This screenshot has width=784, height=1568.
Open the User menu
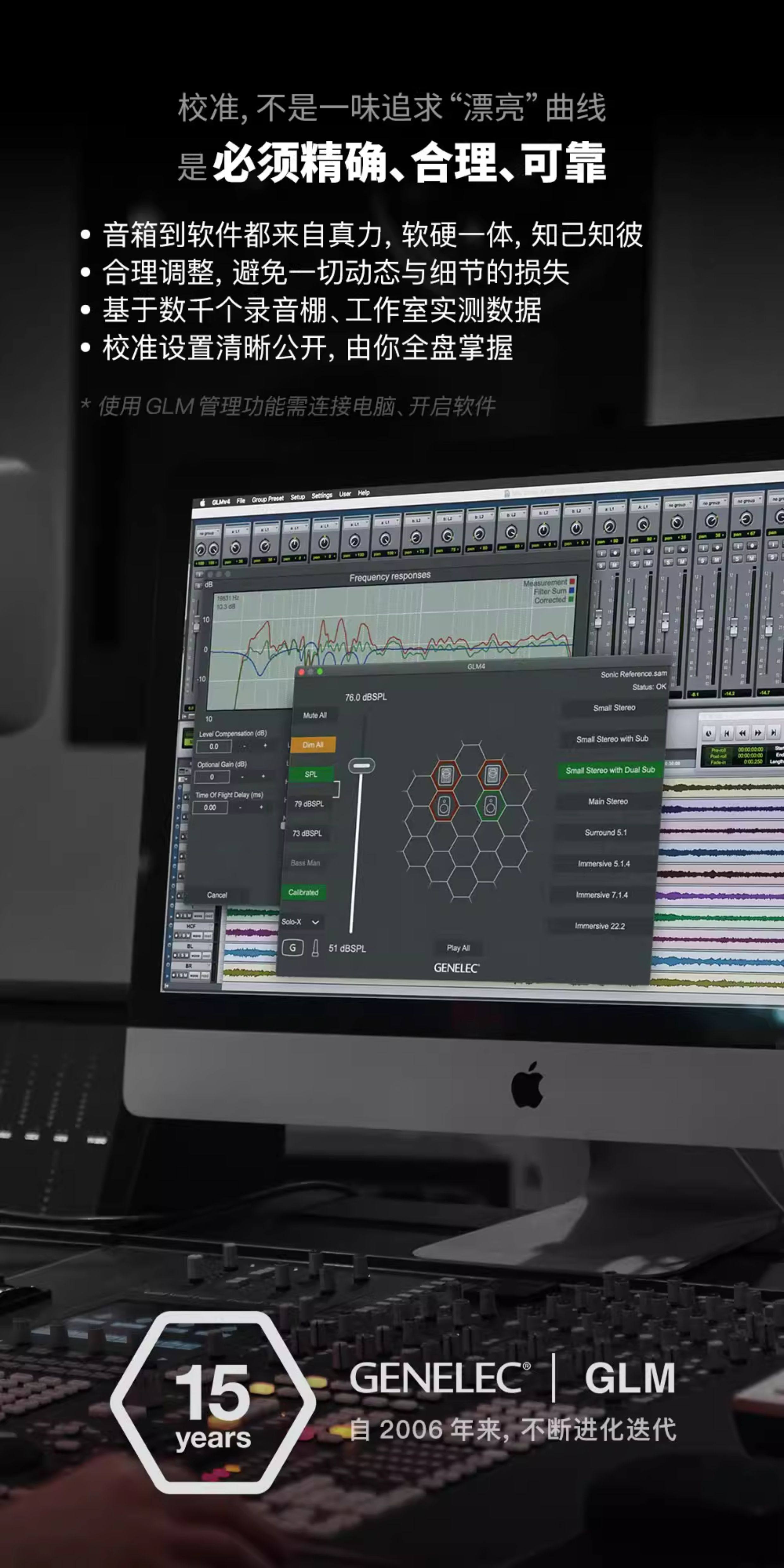coord(345,494)
